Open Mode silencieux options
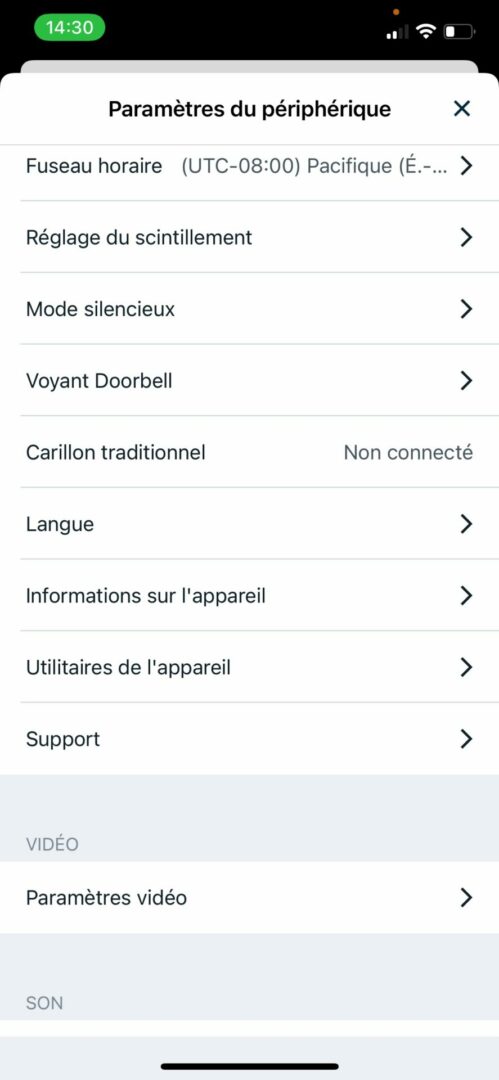This screenshot has width=499, height=1080. tap(250, 309)
